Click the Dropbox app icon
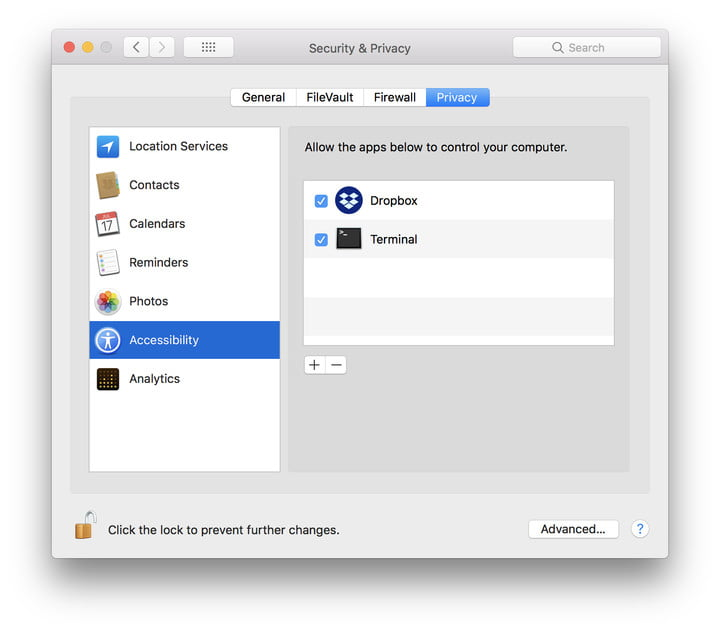Screen dimensions: 720x632 tap(349, 201)
